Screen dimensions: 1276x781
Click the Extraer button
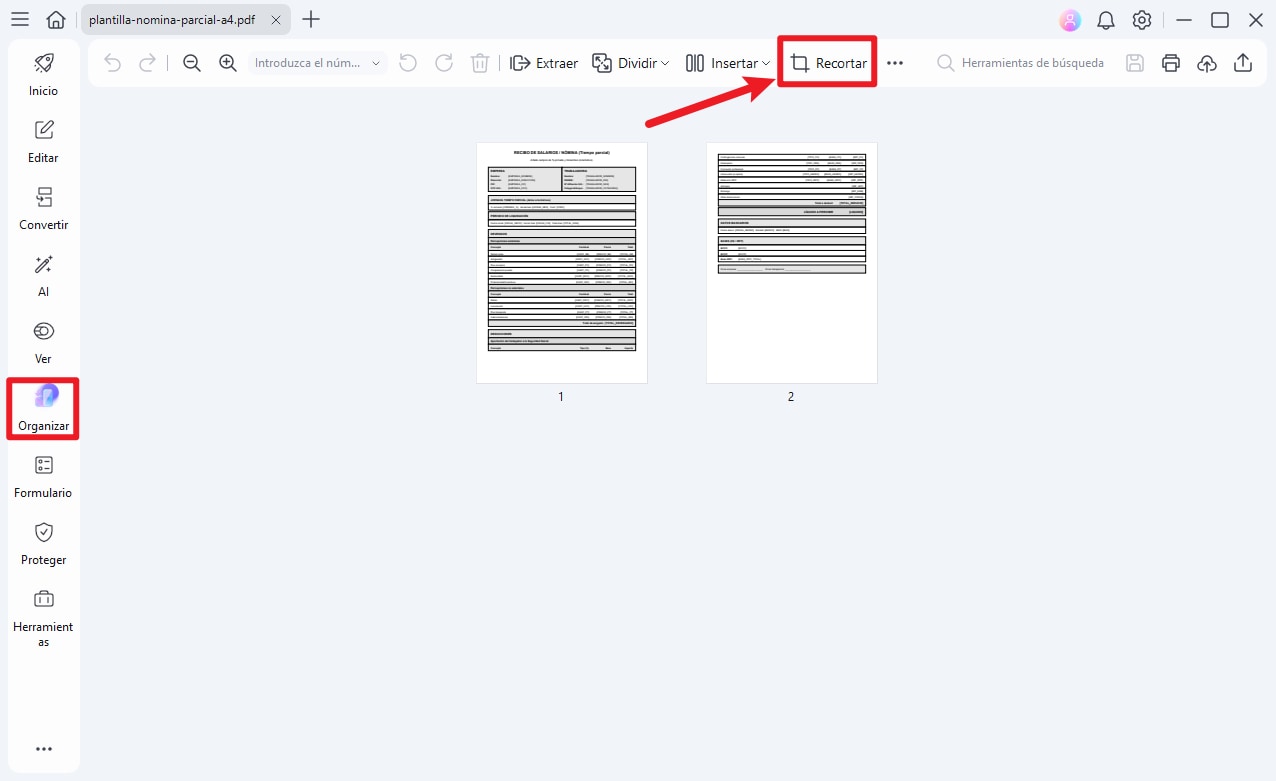tap(544, 63)
